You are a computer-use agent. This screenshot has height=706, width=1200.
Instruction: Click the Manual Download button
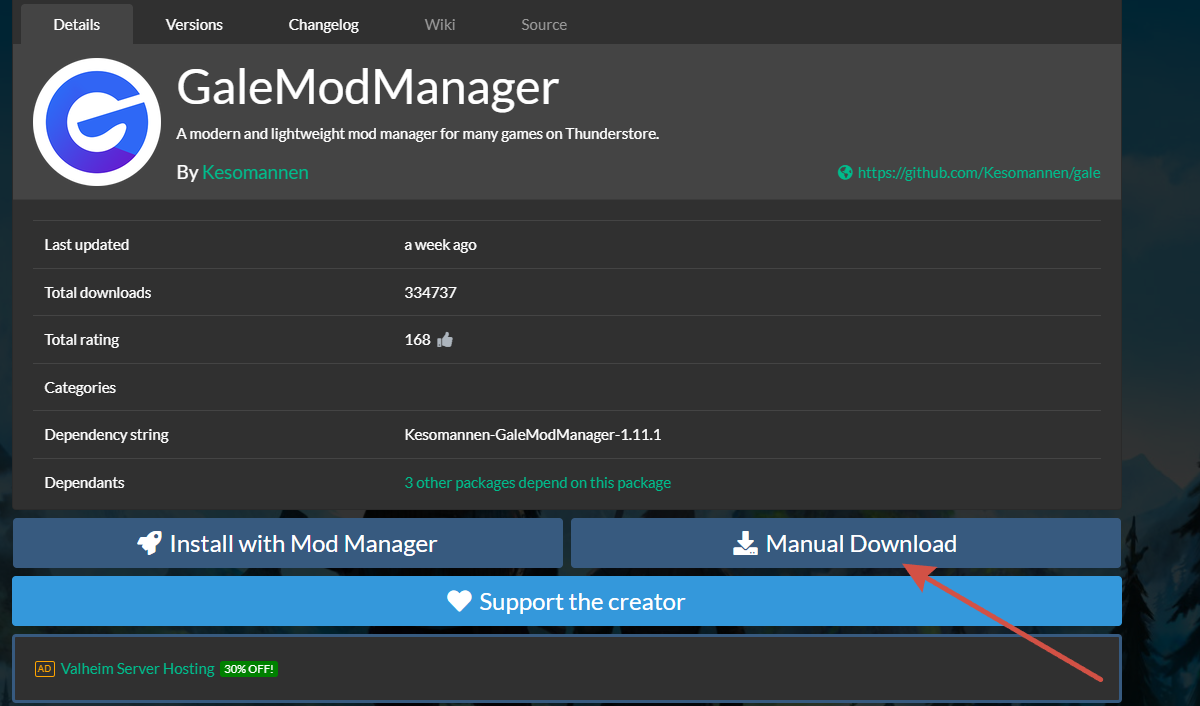click(x=846, y=543)
